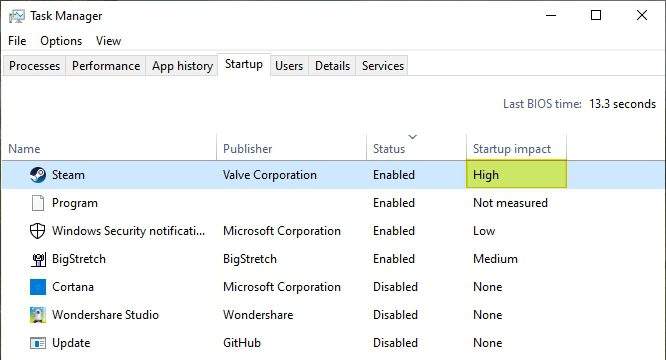Click the 13.3 seconds BIOS time value
The image size is (666, 360).
pyautogui.click(x=622, y=104)
